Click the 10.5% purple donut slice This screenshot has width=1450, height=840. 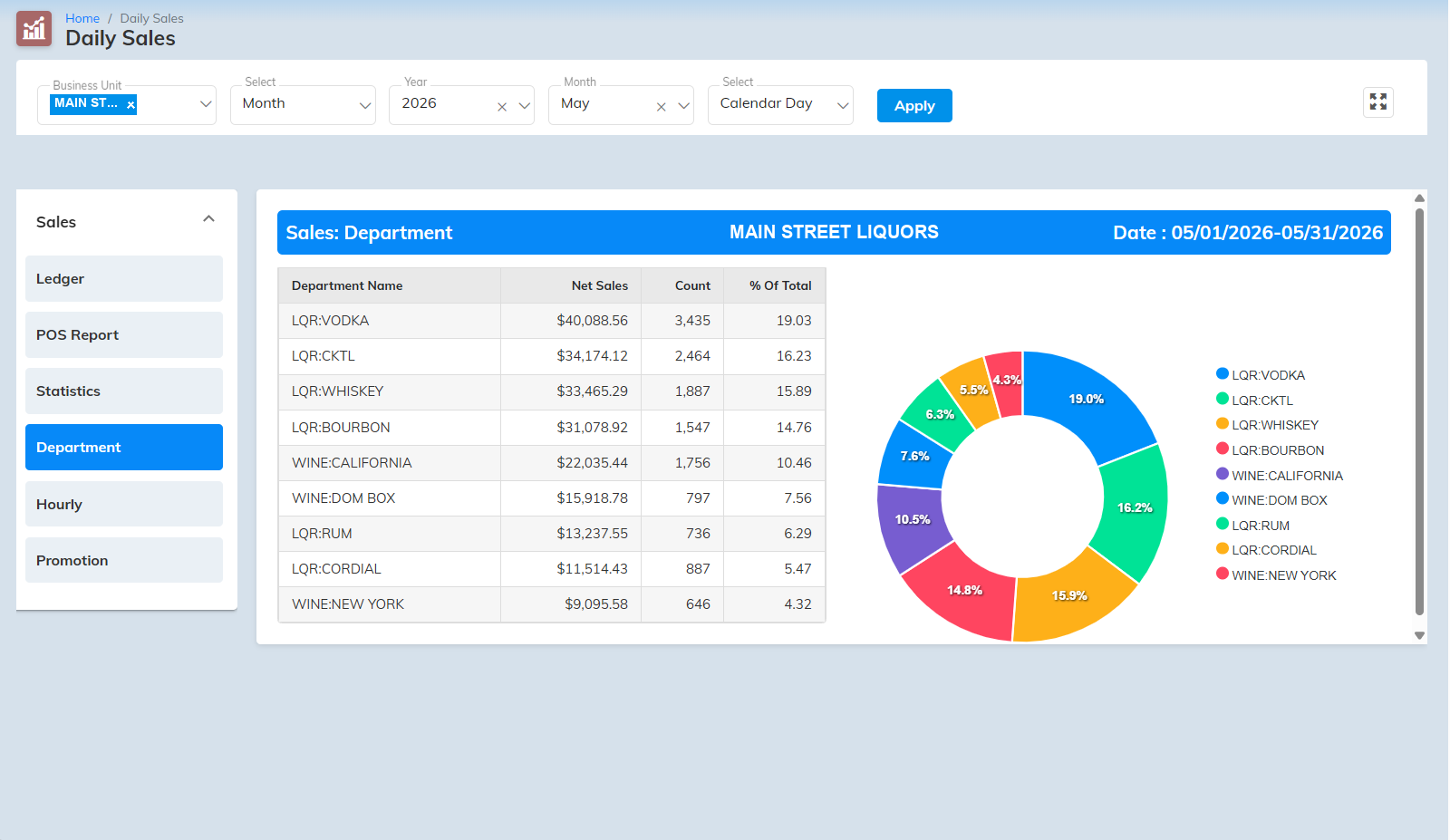click(x=913, y=520)
